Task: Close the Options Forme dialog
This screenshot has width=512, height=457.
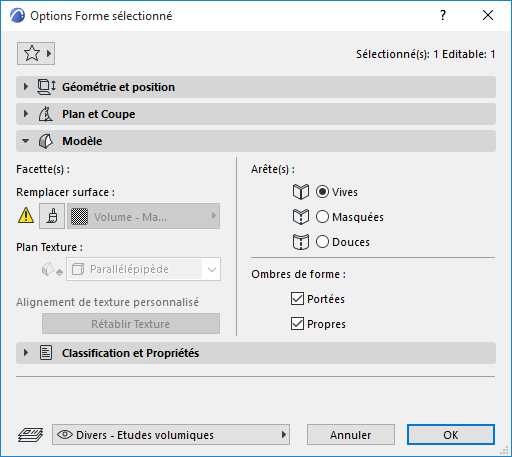Action: [x=488, y=15]
